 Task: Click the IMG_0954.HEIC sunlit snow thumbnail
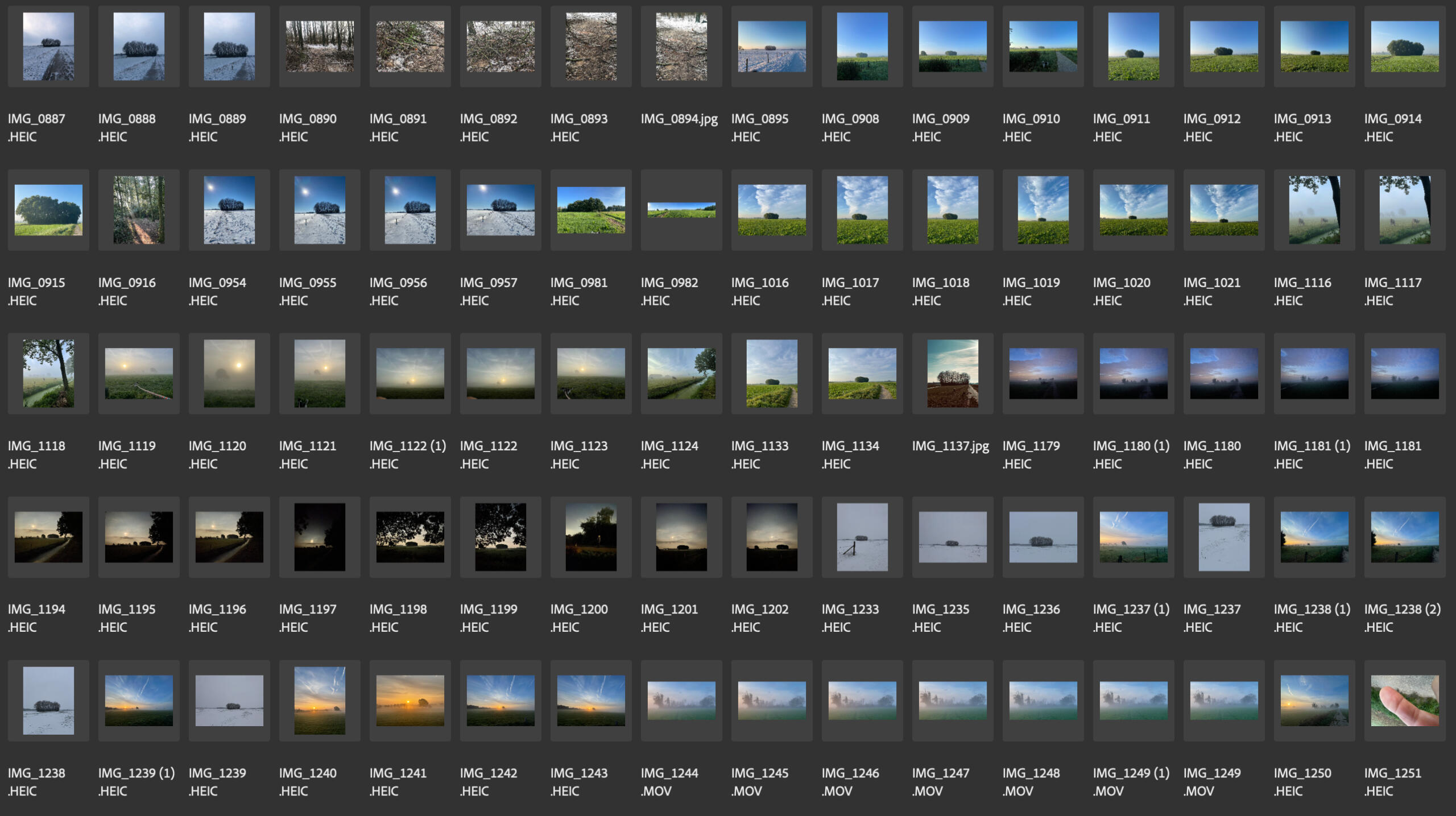[x=229, y=210]
